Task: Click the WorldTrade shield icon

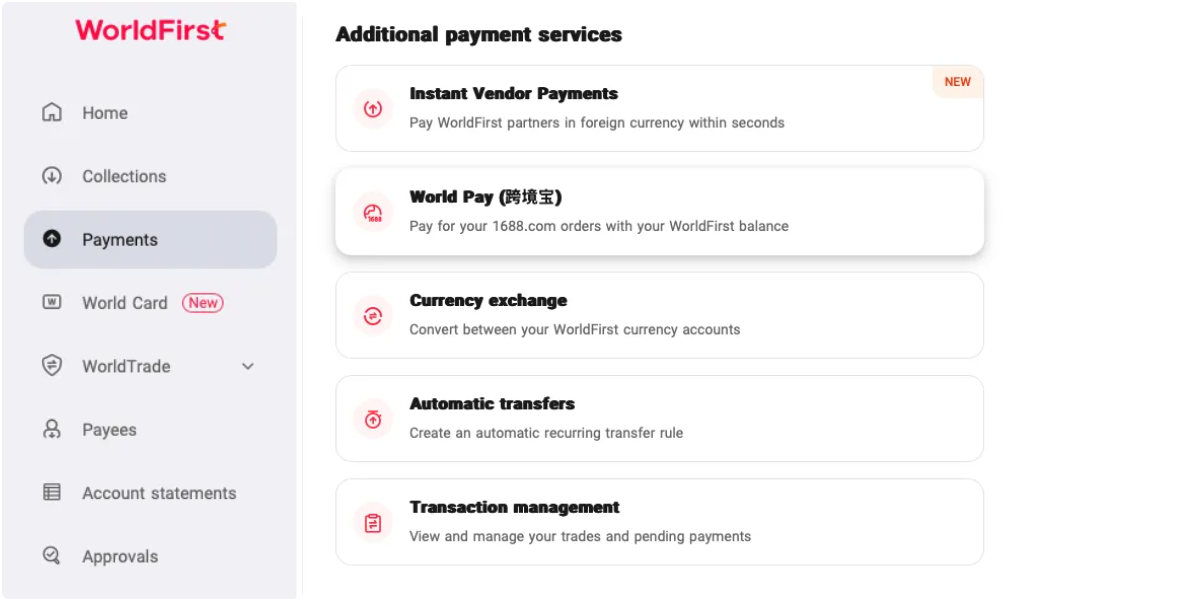Action: pos(52,365)
